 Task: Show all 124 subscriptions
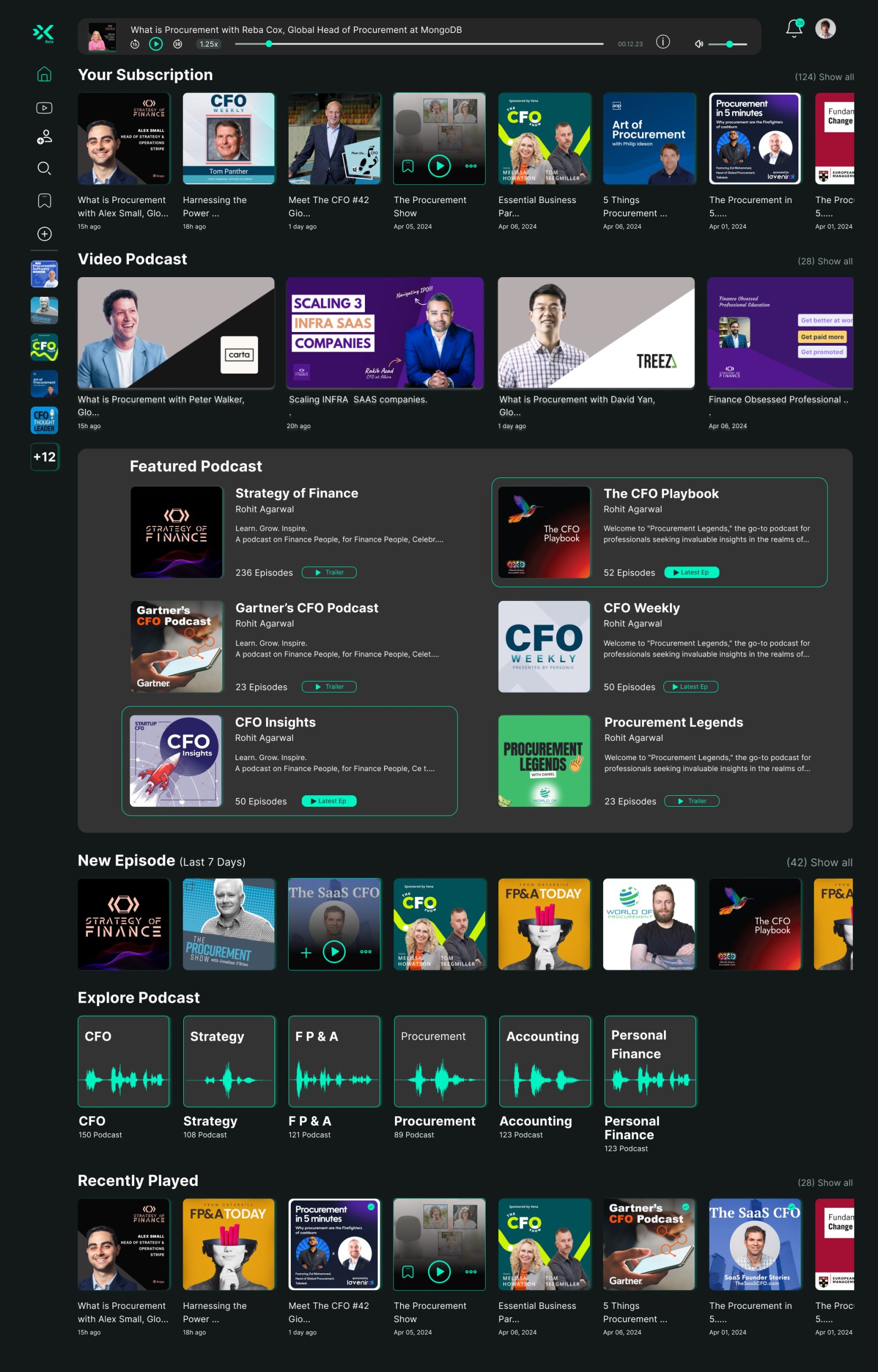coord(824,77)
